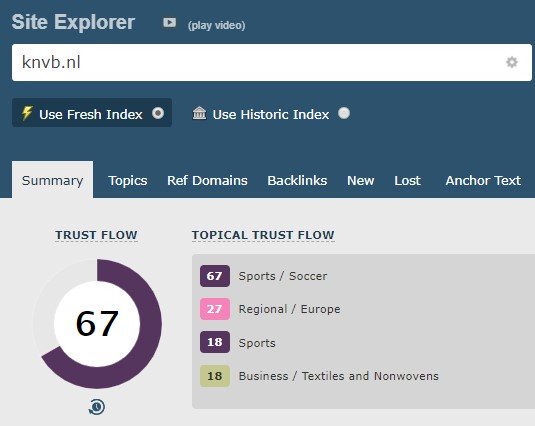Open the Anchor Text tab

[483, 180]
